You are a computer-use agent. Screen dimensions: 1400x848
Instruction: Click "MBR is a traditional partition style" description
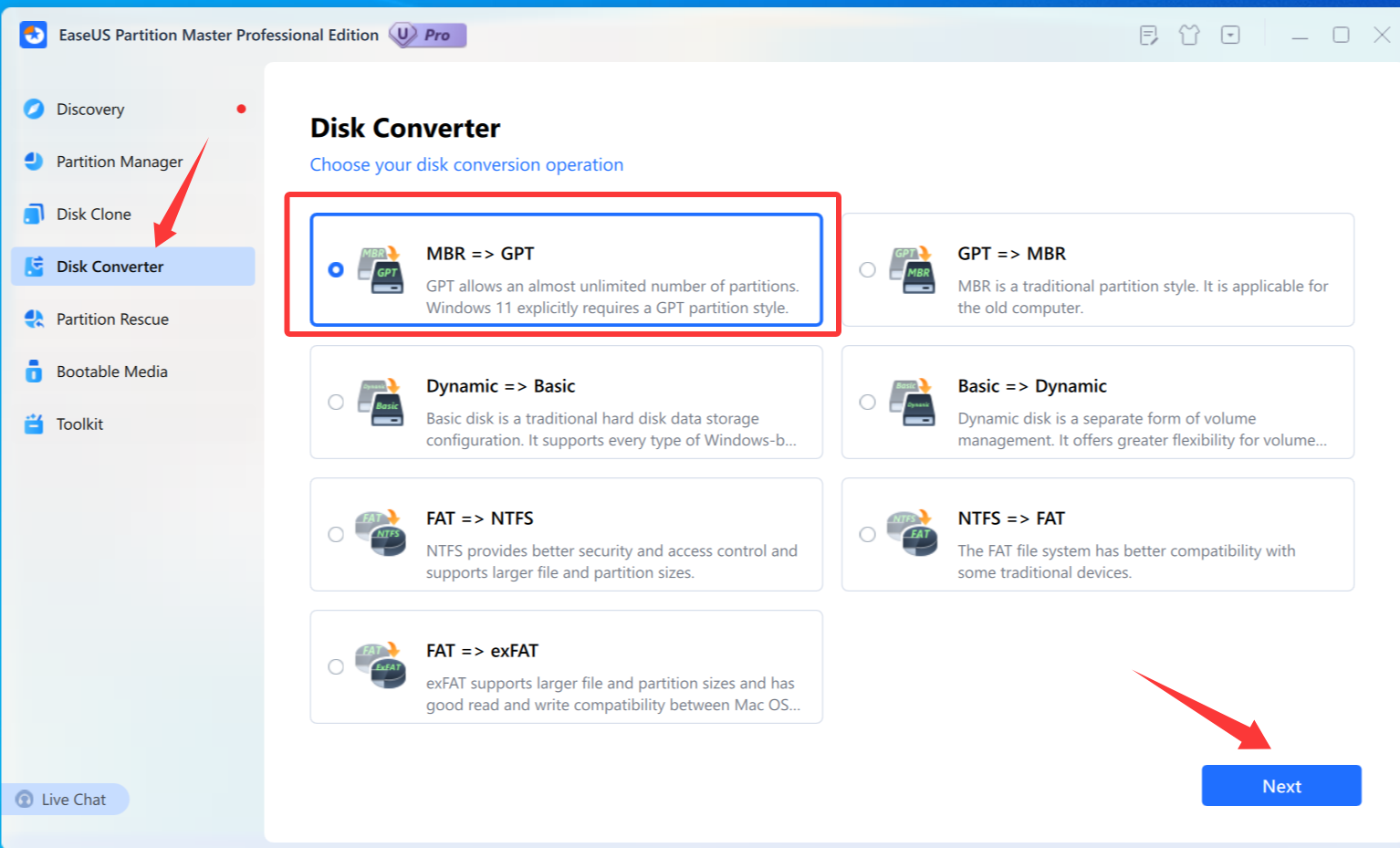(1143, 297)
